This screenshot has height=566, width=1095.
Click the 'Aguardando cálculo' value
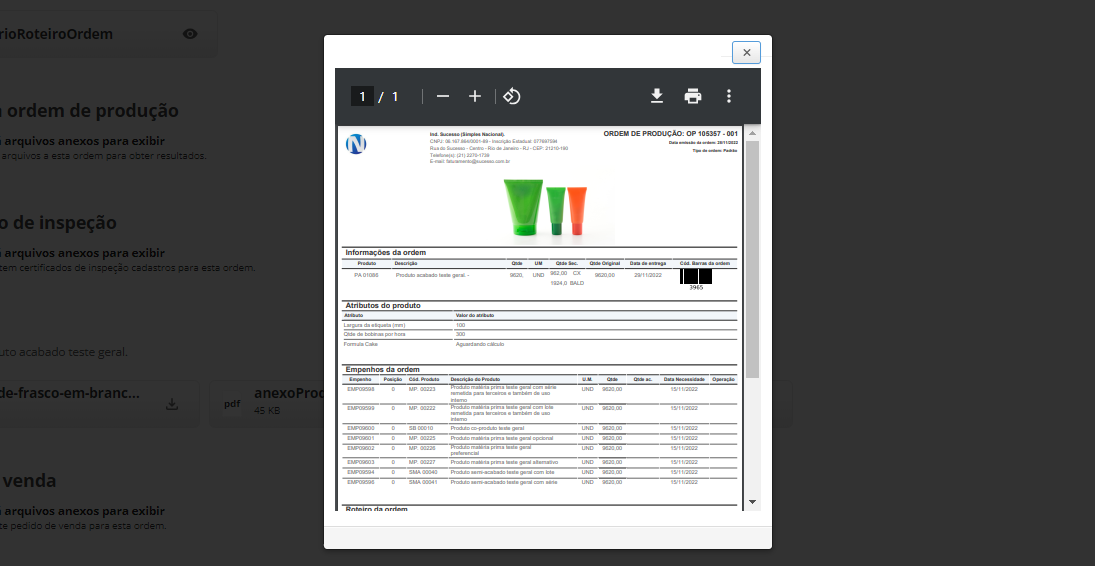[480, 344]
